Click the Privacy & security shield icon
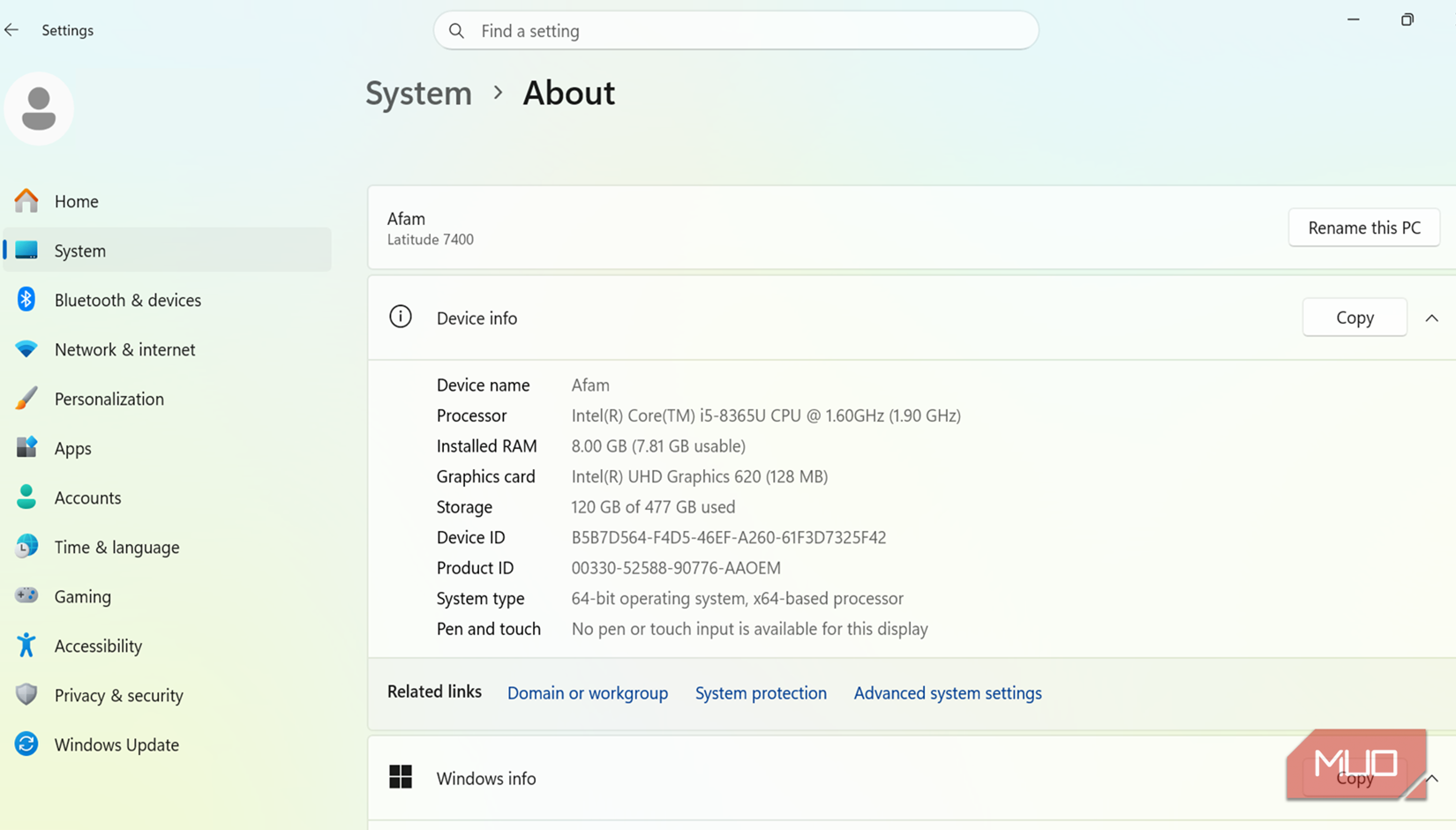 pos(26,695)
